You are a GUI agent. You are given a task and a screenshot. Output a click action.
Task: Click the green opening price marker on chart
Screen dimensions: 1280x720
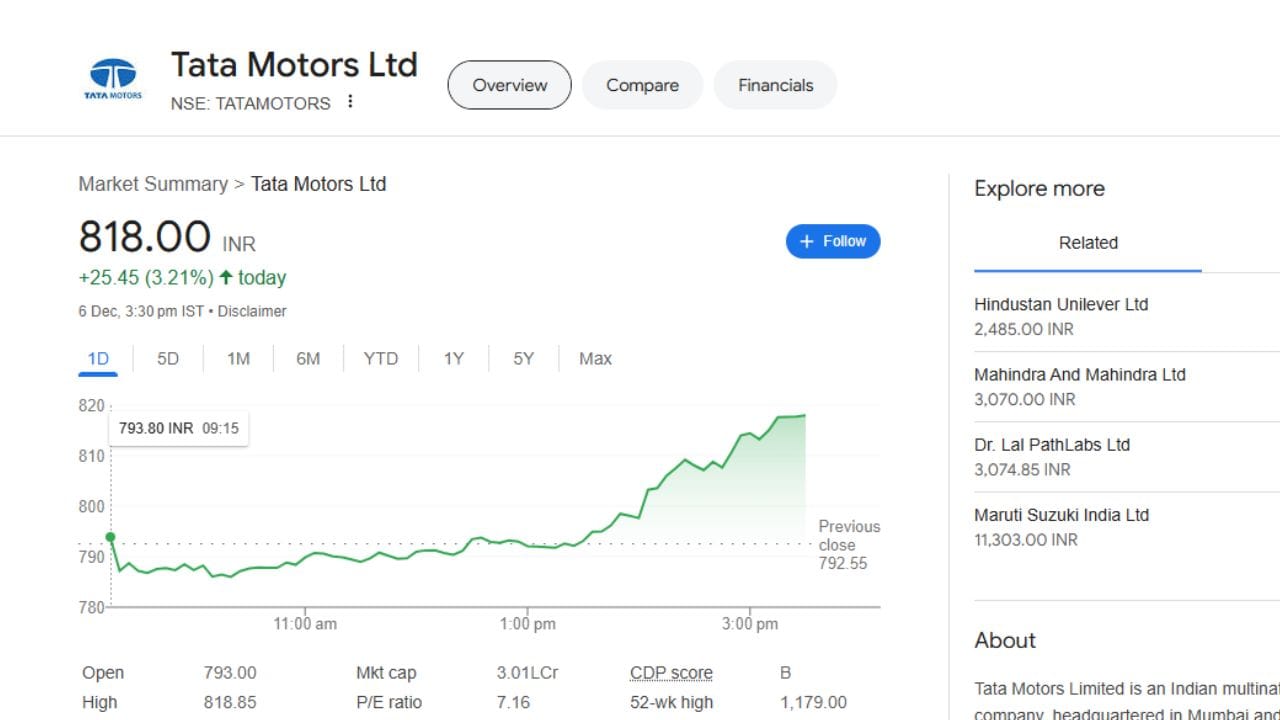[x=110, y=538]
